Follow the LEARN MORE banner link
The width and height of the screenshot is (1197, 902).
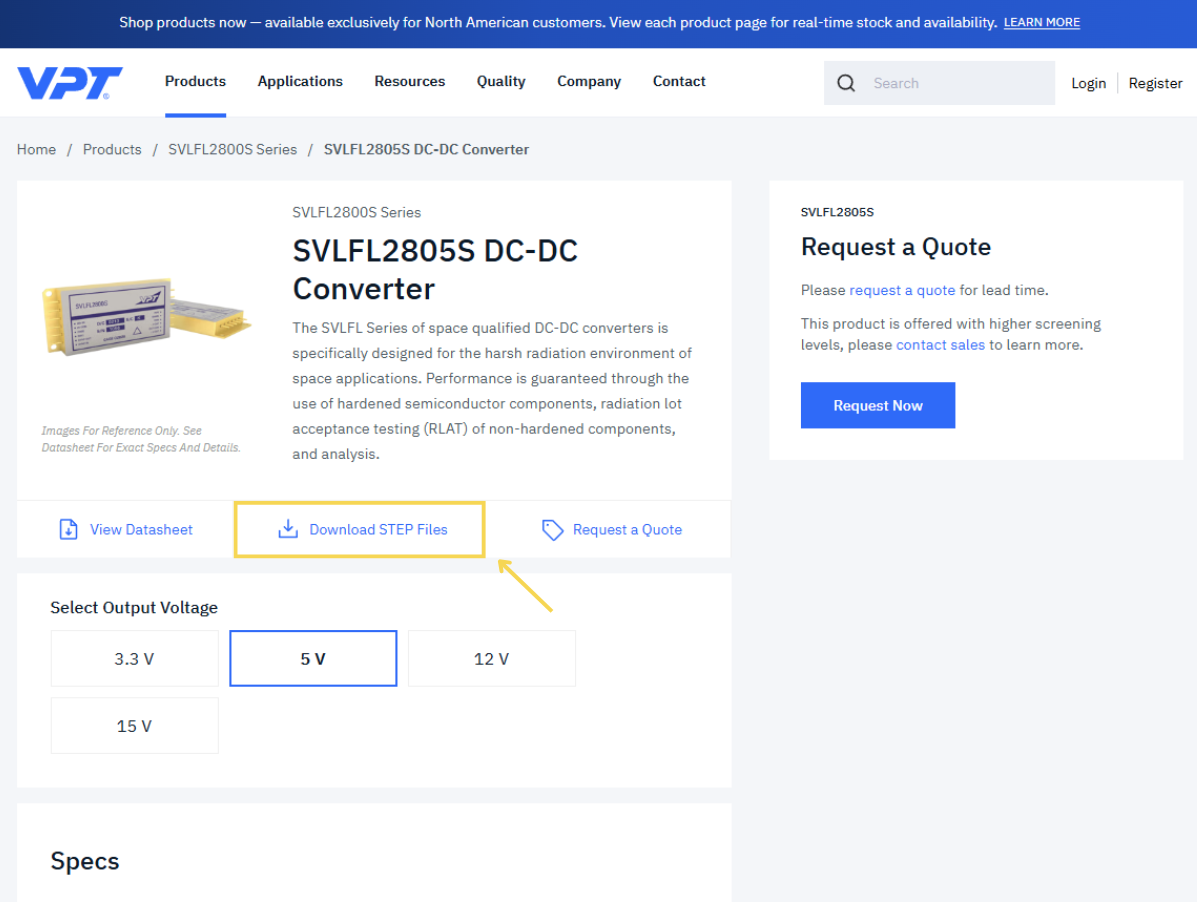click(1041, 23)
